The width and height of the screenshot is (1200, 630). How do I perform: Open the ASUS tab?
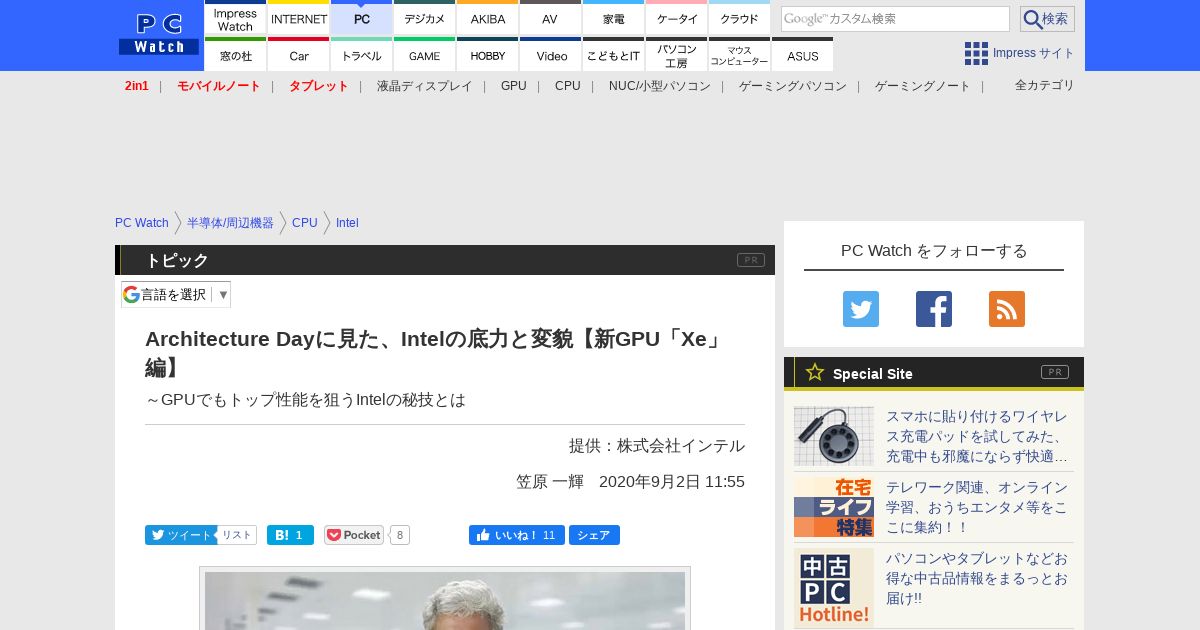coord(802,54)
